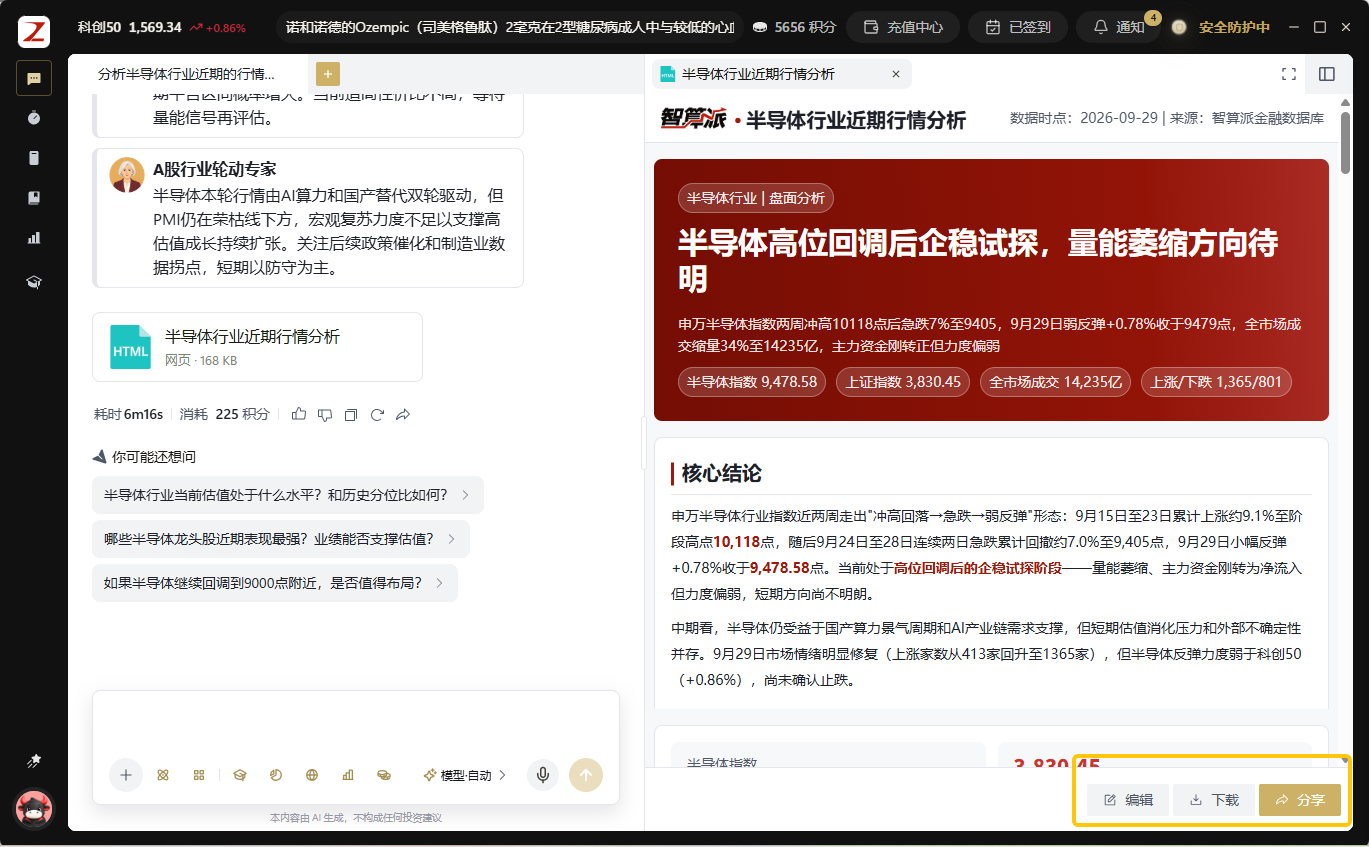Copy the response with the copy icon
Image resolution: width=1369 pixels, height=847 pixels.
[351, 414]
